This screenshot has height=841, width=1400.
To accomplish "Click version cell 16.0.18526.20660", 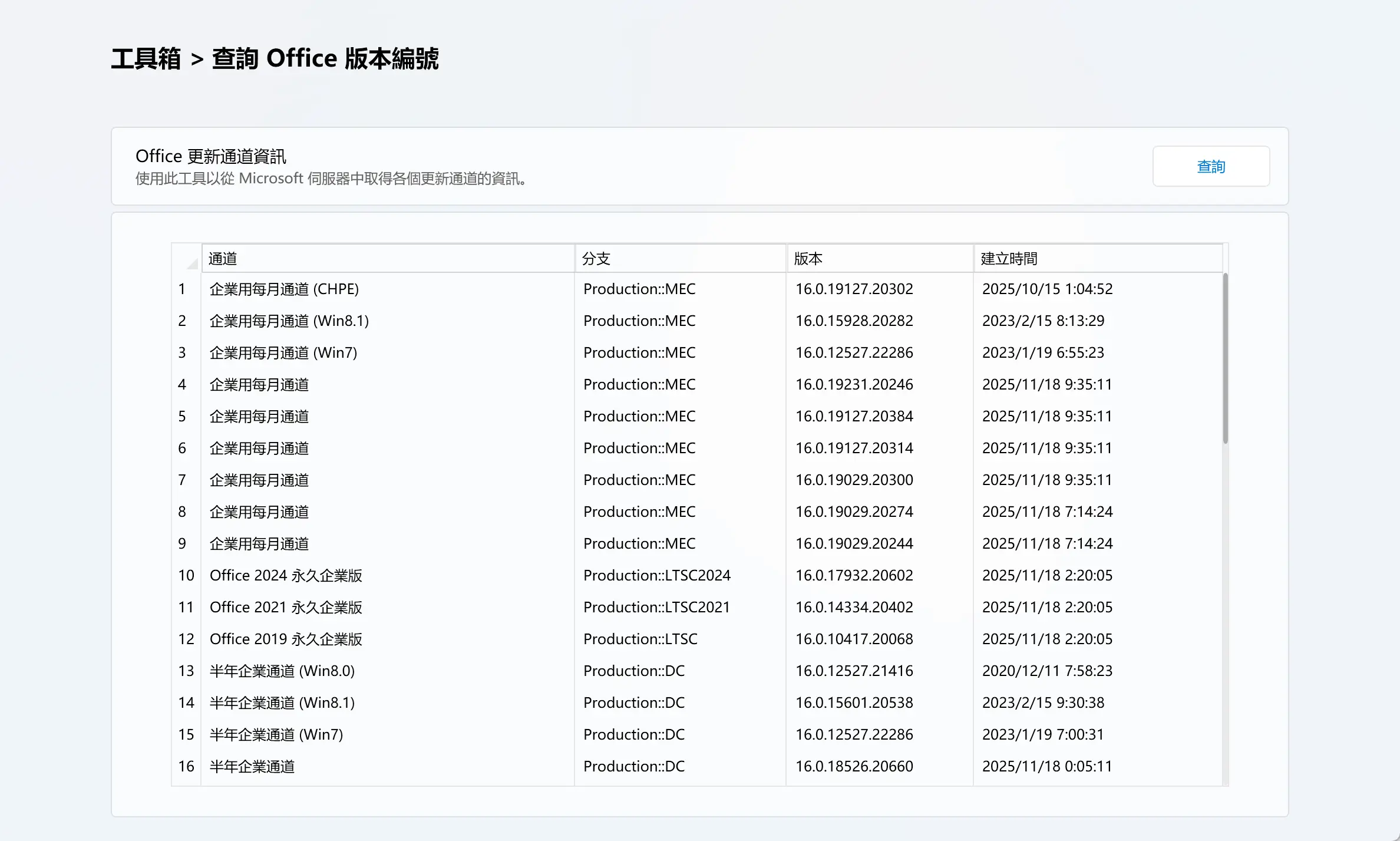I will [854, 767].
